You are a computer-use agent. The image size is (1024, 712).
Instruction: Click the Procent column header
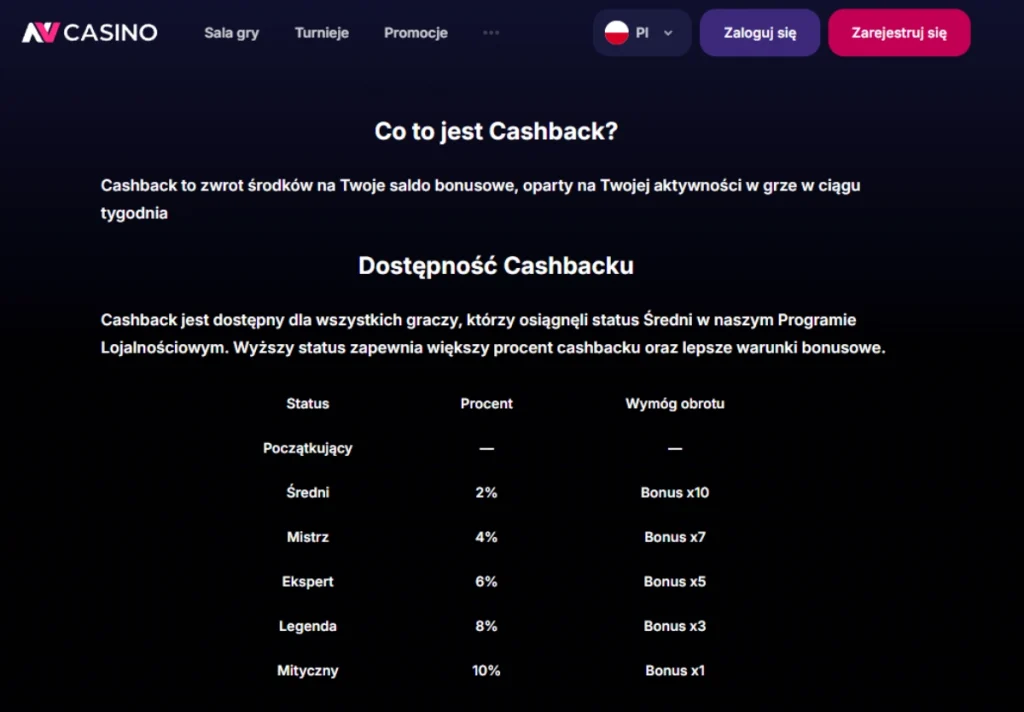point(486,404)
